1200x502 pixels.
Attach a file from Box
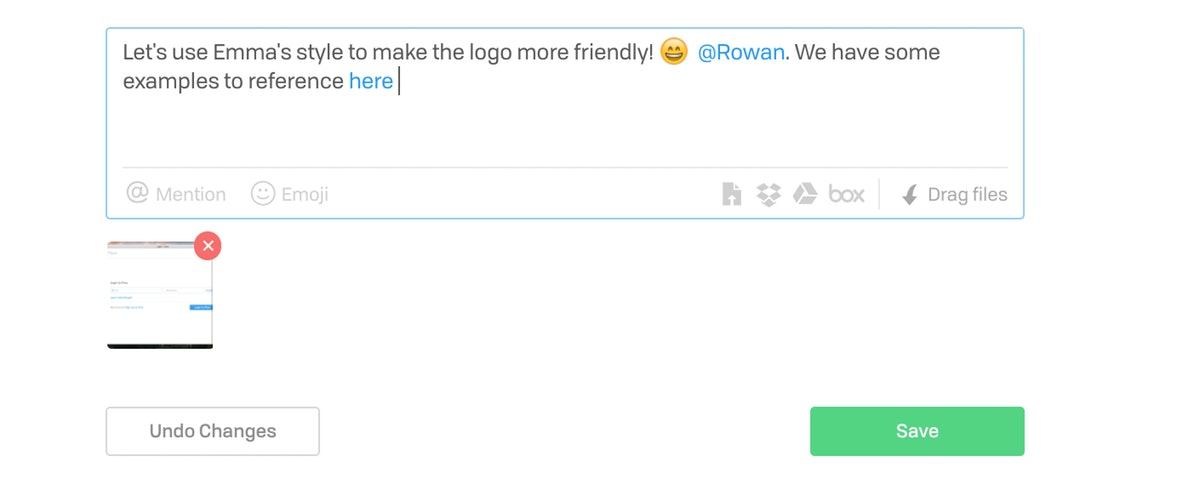coord(846,194)
